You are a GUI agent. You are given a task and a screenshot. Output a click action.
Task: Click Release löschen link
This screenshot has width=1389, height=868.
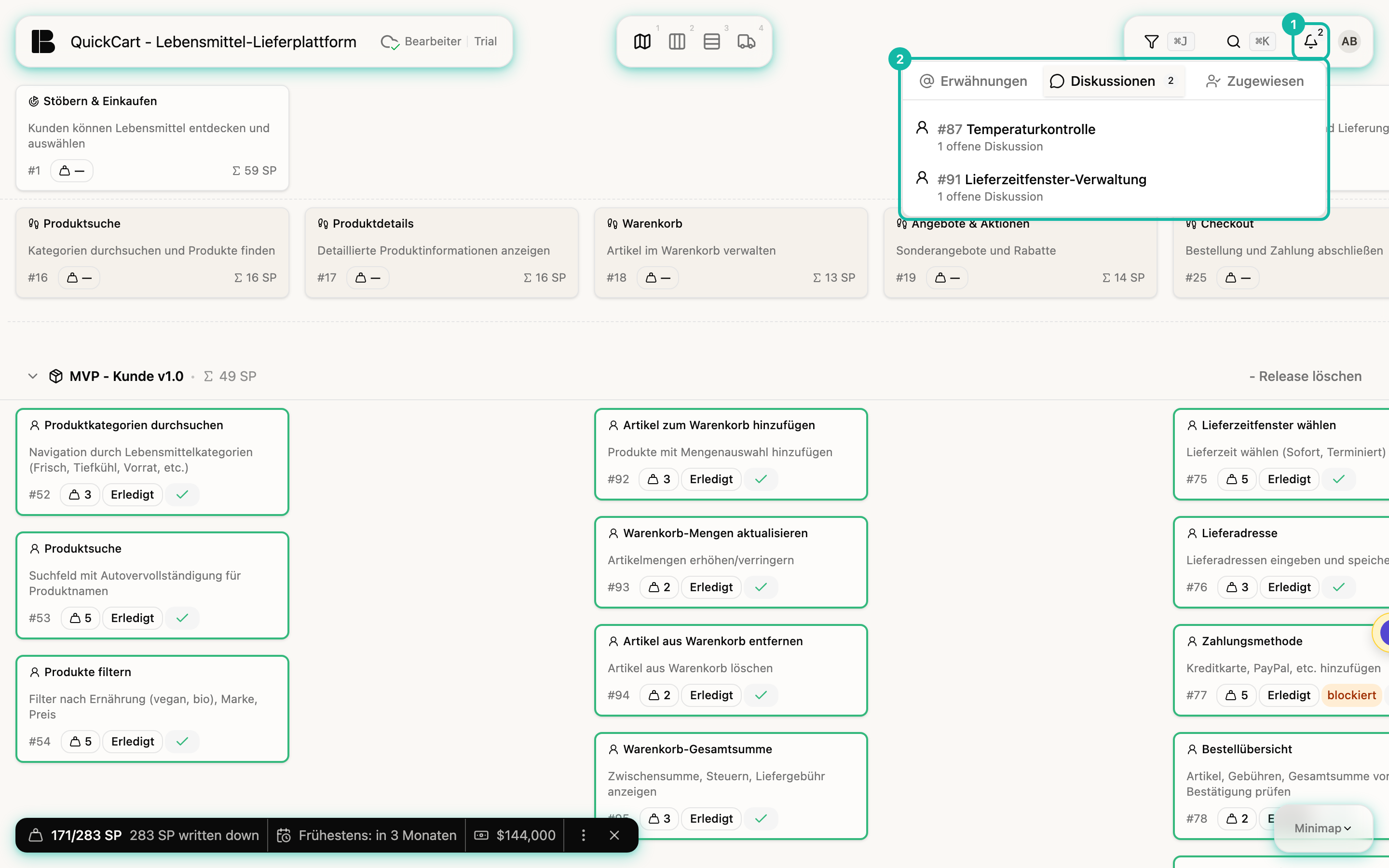pyautogui.click(x=1305, y=376)
